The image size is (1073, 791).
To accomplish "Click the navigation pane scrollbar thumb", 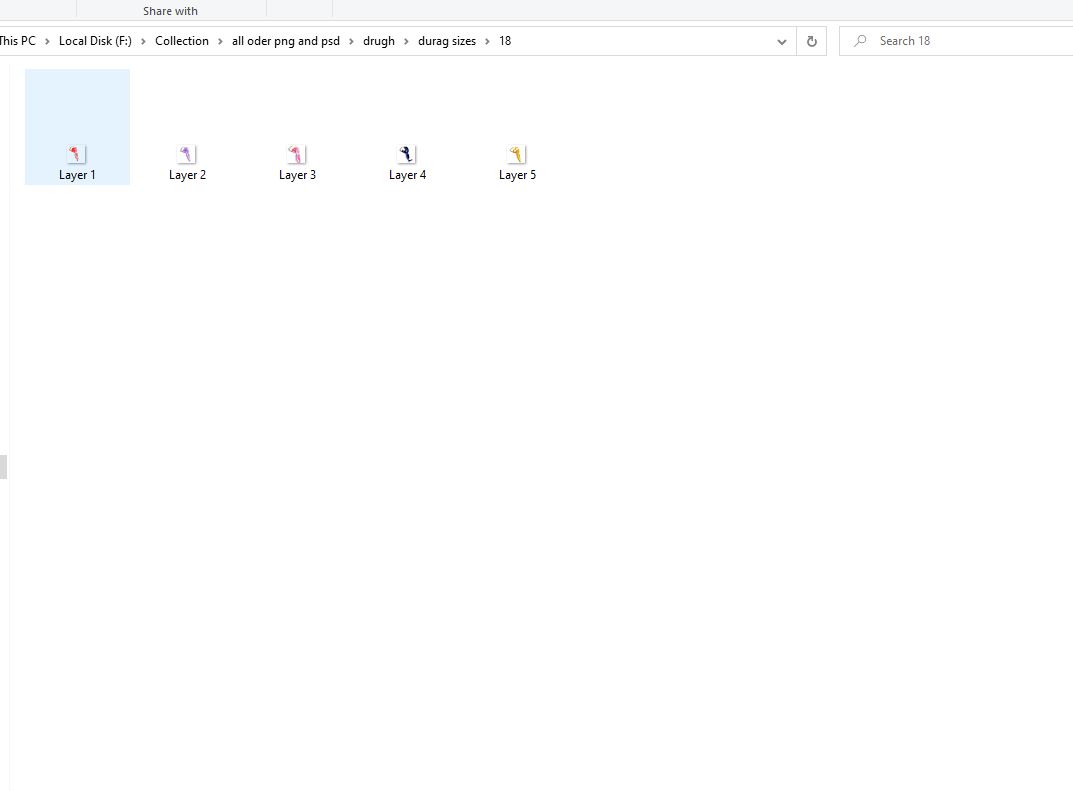I will point(3,467).
